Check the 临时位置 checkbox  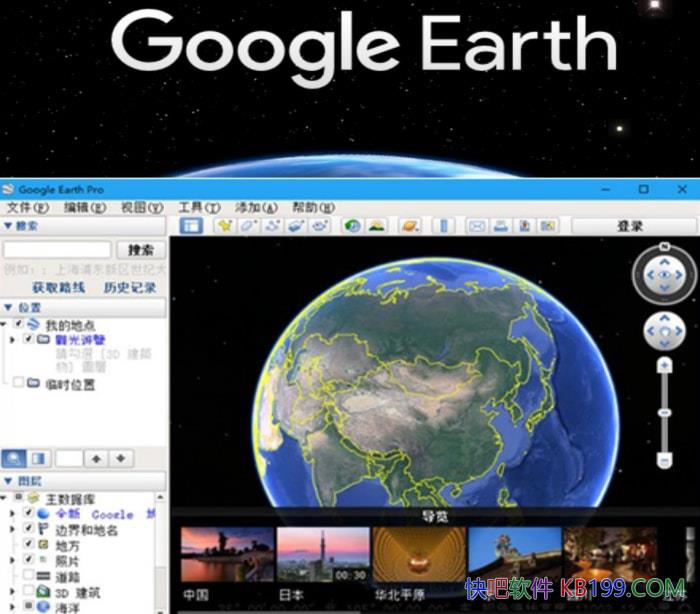[x=18, y=382]
